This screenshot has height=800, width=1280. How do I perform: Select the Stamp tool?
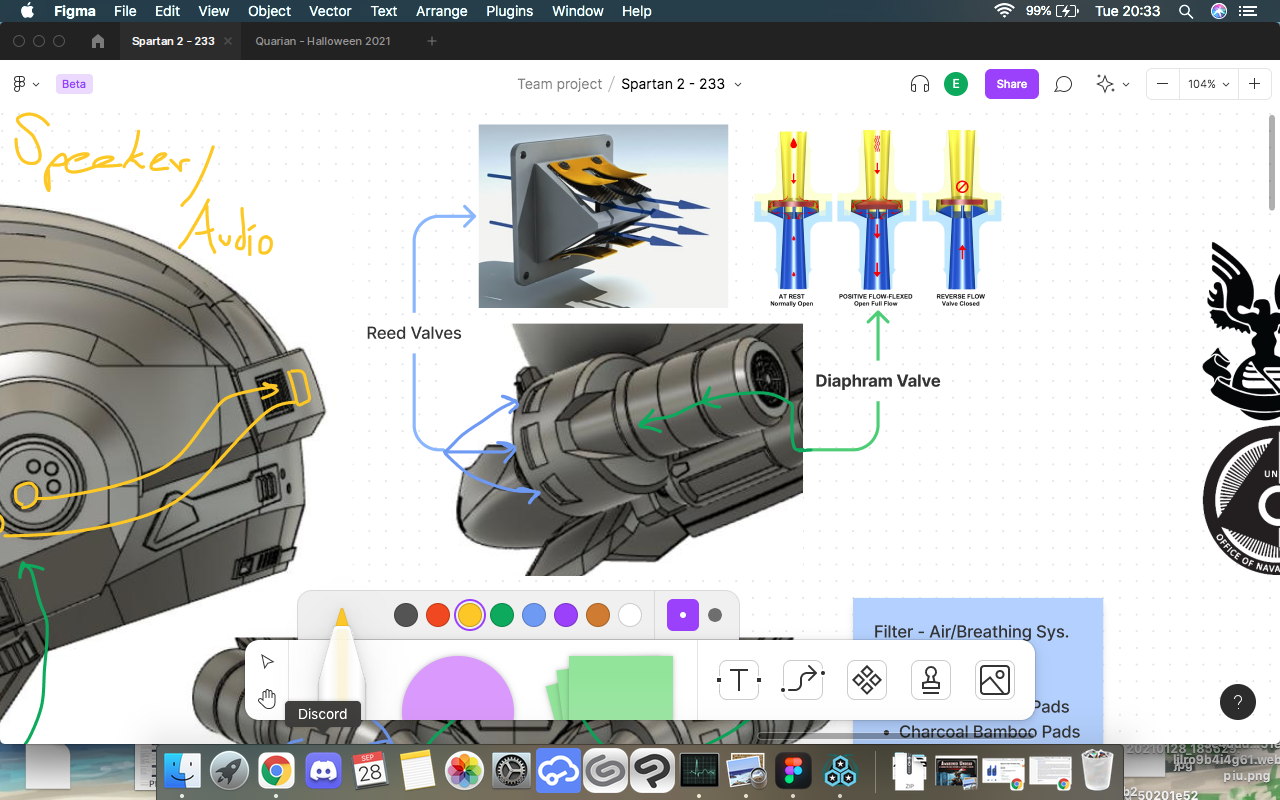coord(930,680)
